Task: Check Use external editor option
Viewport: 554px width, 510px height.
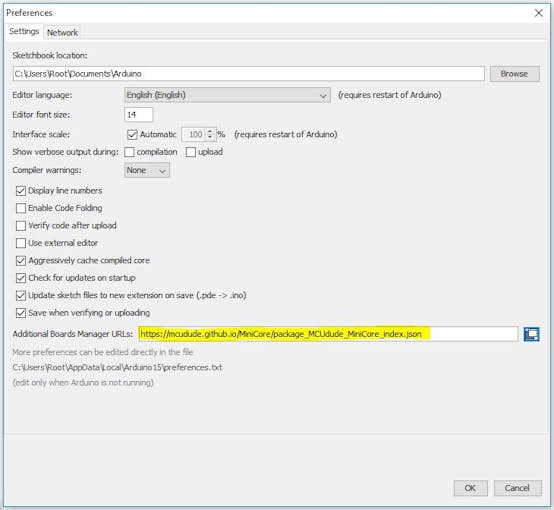Action: (x=21, y=243)
